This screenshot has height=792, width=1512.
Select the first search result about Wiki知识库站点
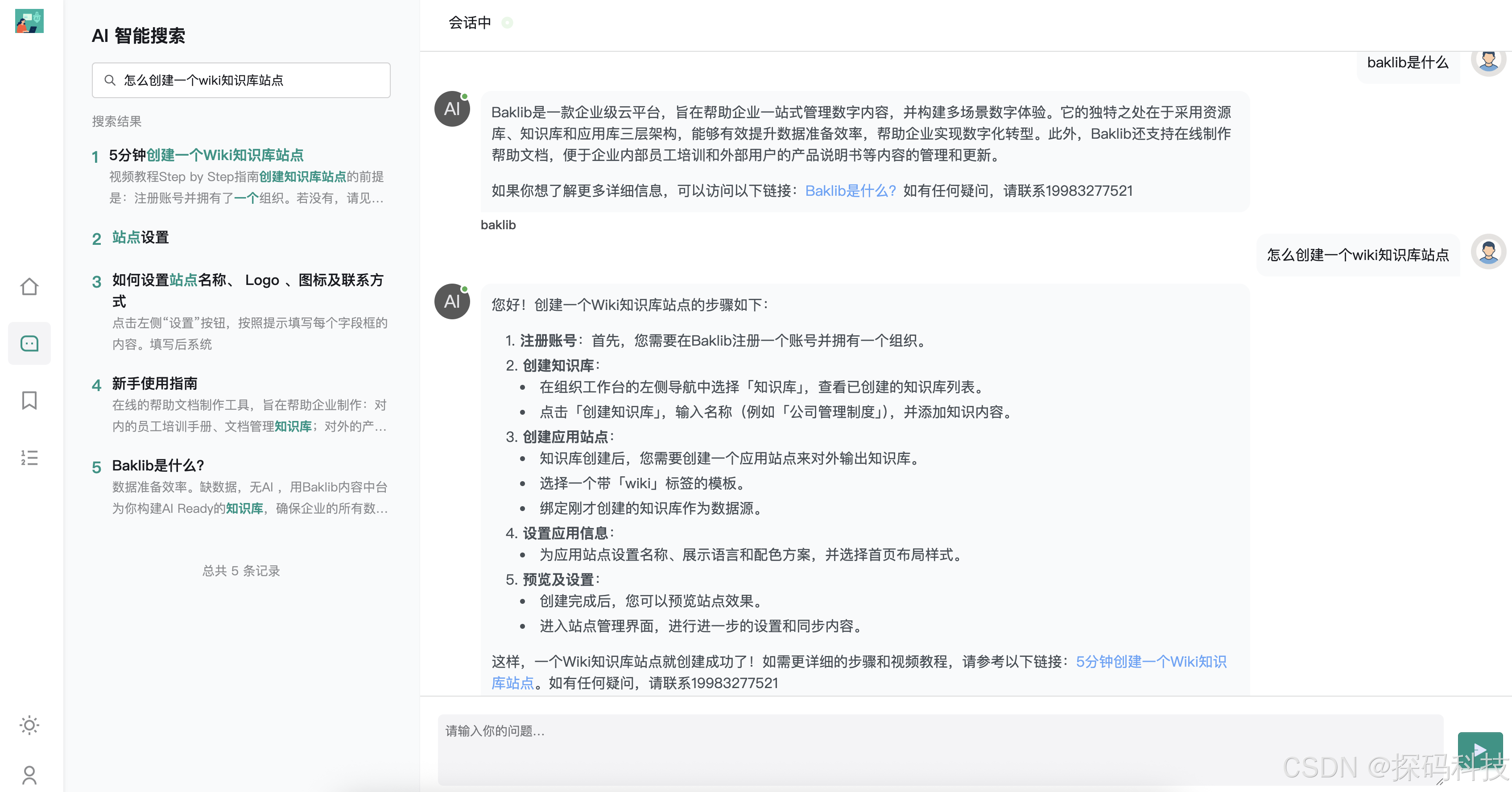point(207,155)
